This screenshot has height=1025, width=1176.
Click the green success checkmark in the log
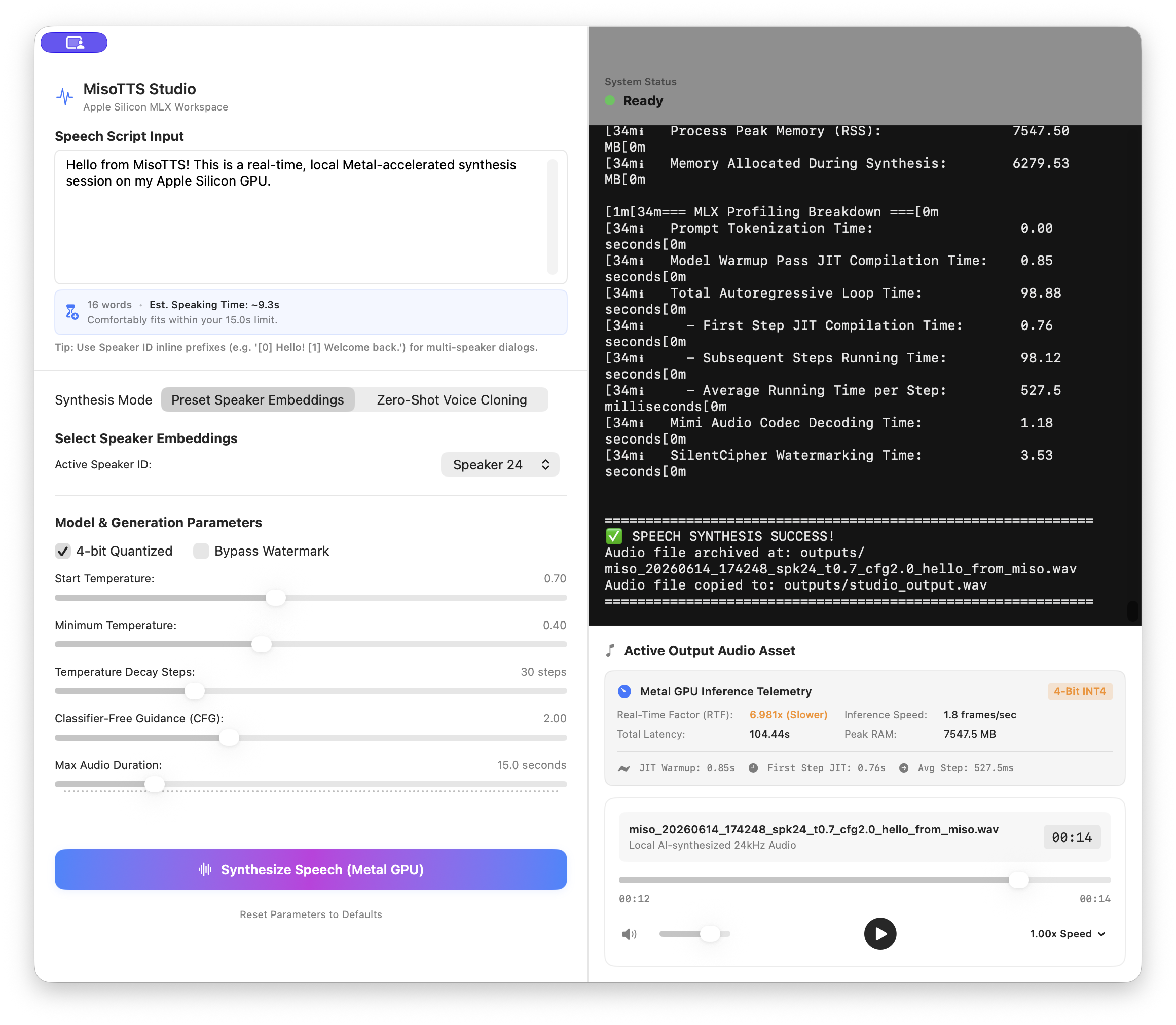coord(614,536)
